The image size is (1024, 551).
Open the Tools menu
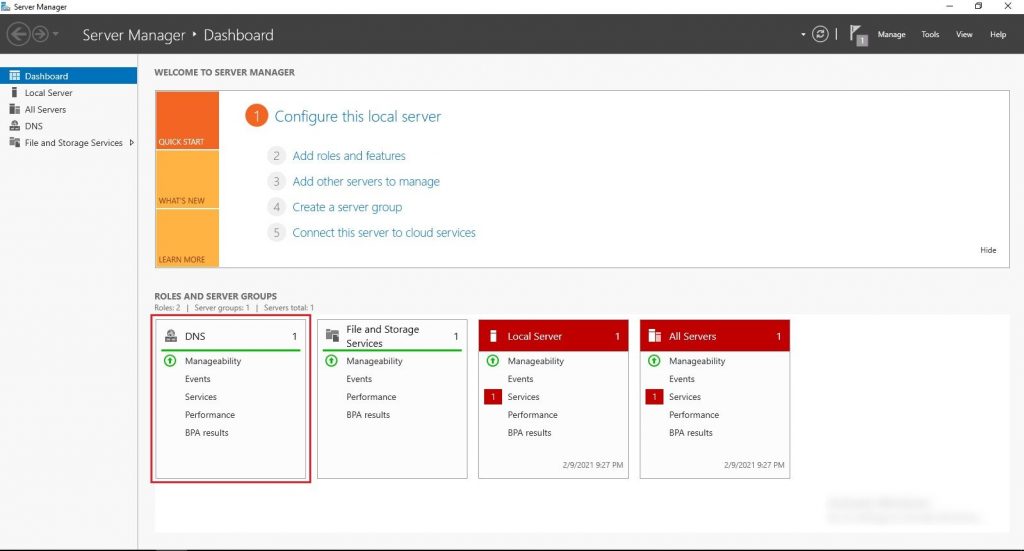click(930, 35)
